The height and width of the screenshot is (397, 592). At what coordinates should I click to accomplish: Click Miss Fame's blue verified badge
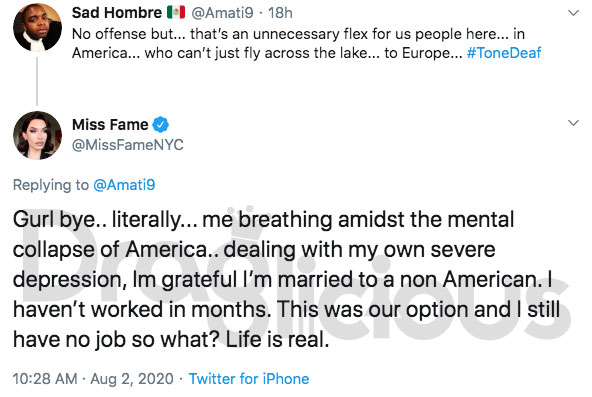(160, 125)
